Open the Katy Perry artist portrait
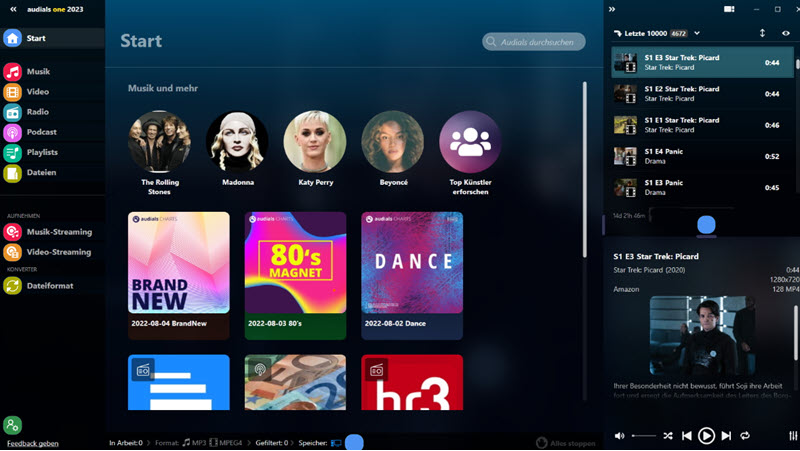 click(315, 142)
